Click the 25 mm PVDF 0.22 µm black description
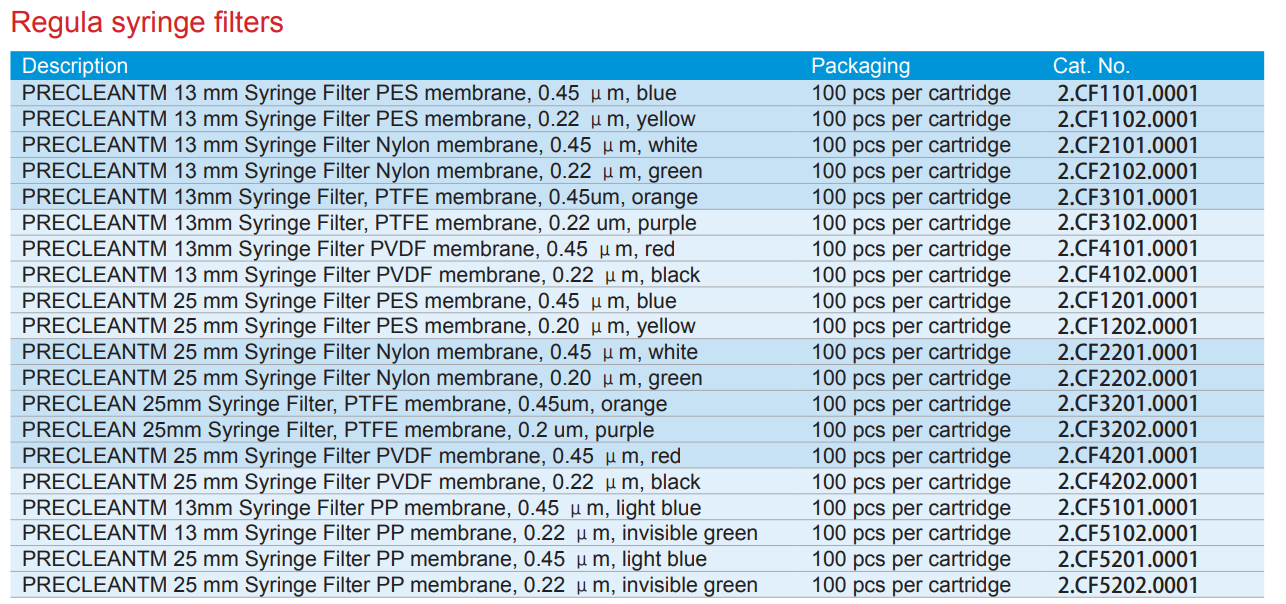Image resolution: width=1286 pixels, height=604 pixels. click(361, 482)
